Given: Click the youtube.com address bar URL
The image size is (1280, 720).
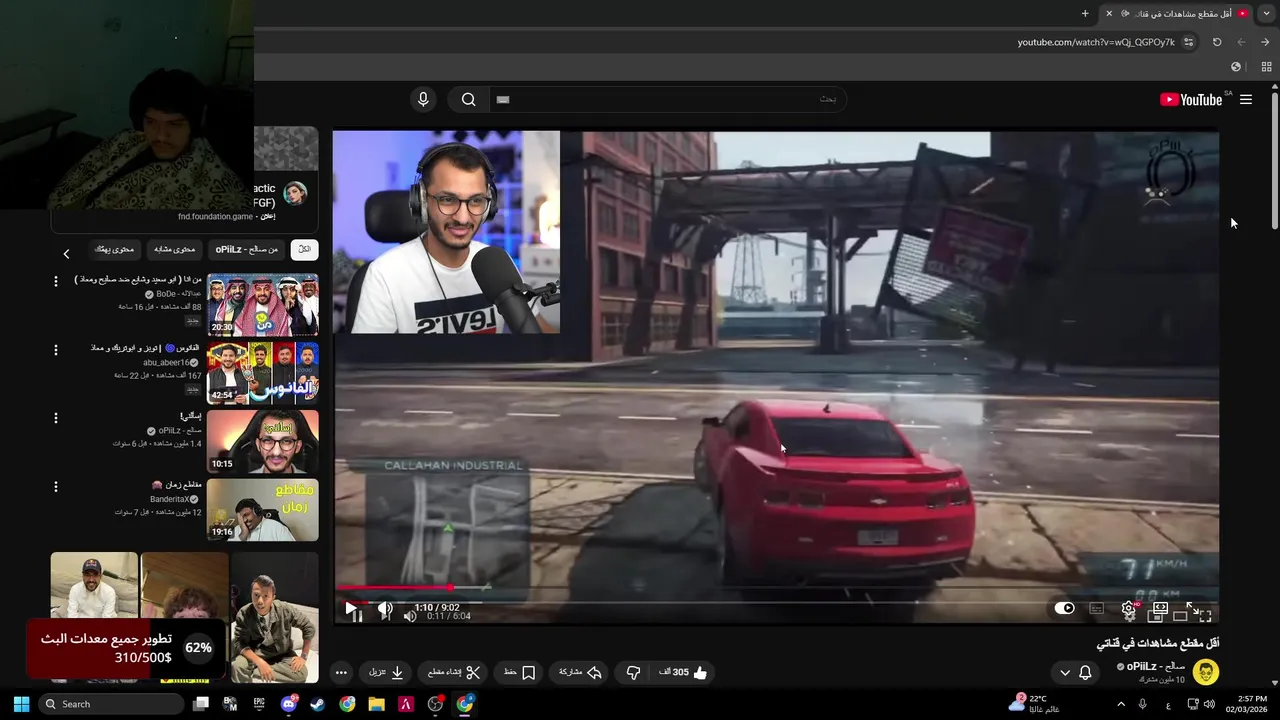Looking at the screenshot, I should 1096,42.
